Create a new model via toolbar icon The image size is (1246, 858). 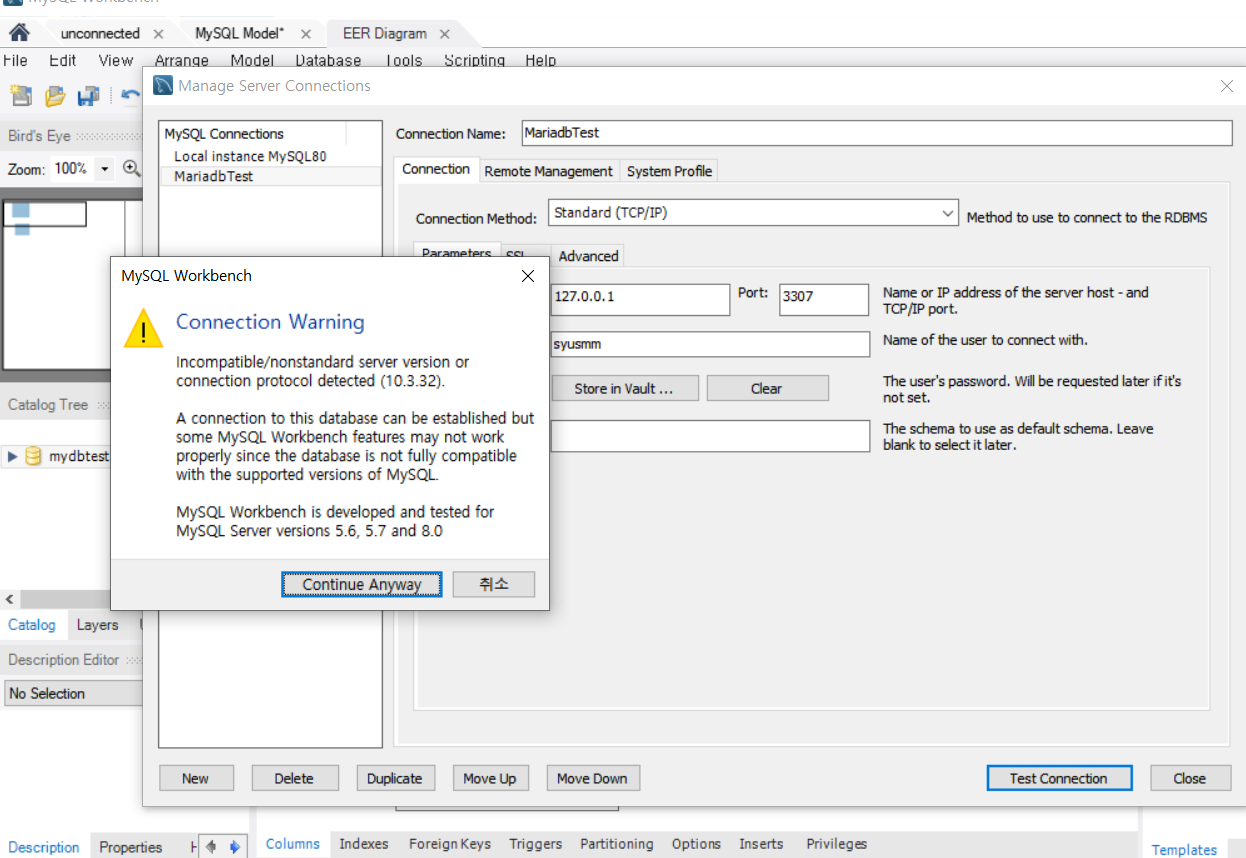[21, 96]
